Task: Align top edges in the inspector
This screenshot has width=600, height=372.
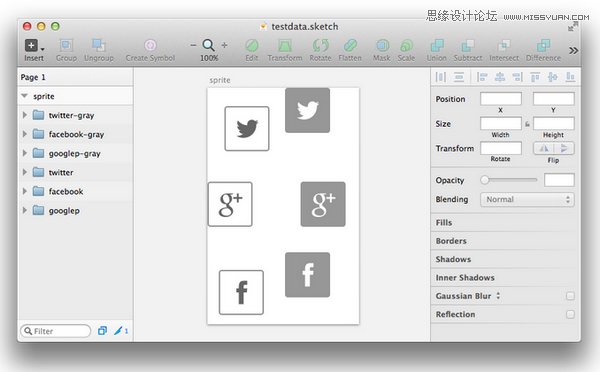Action: click(x=535, y=77)
